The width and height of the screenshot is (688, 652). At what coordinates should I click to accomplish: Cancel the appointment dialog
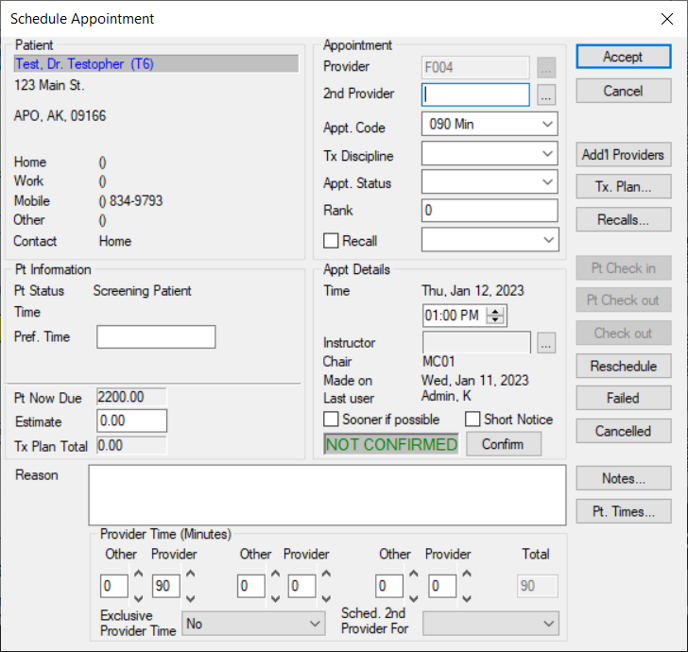(x=624, y=91)
